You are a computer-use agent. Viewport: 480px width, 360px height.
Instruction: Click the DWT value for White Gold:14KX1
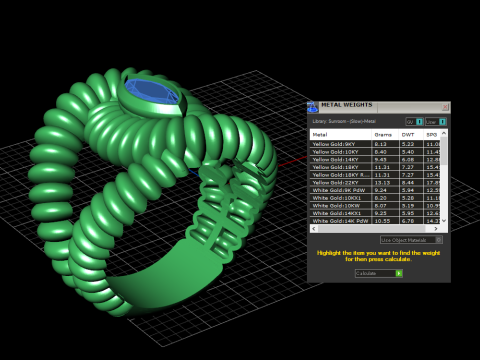pos(408,213)
